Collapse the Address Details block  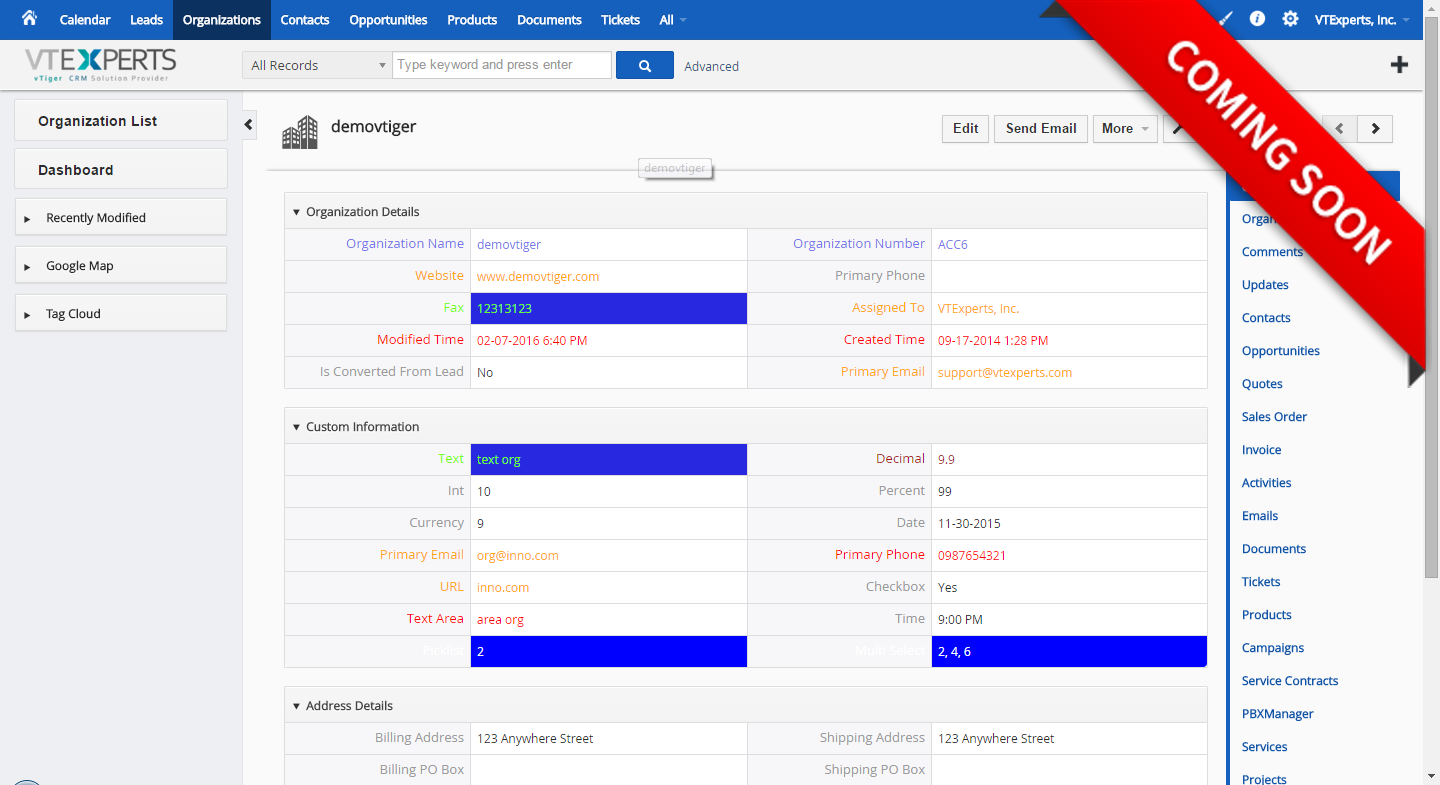(296, 706)
